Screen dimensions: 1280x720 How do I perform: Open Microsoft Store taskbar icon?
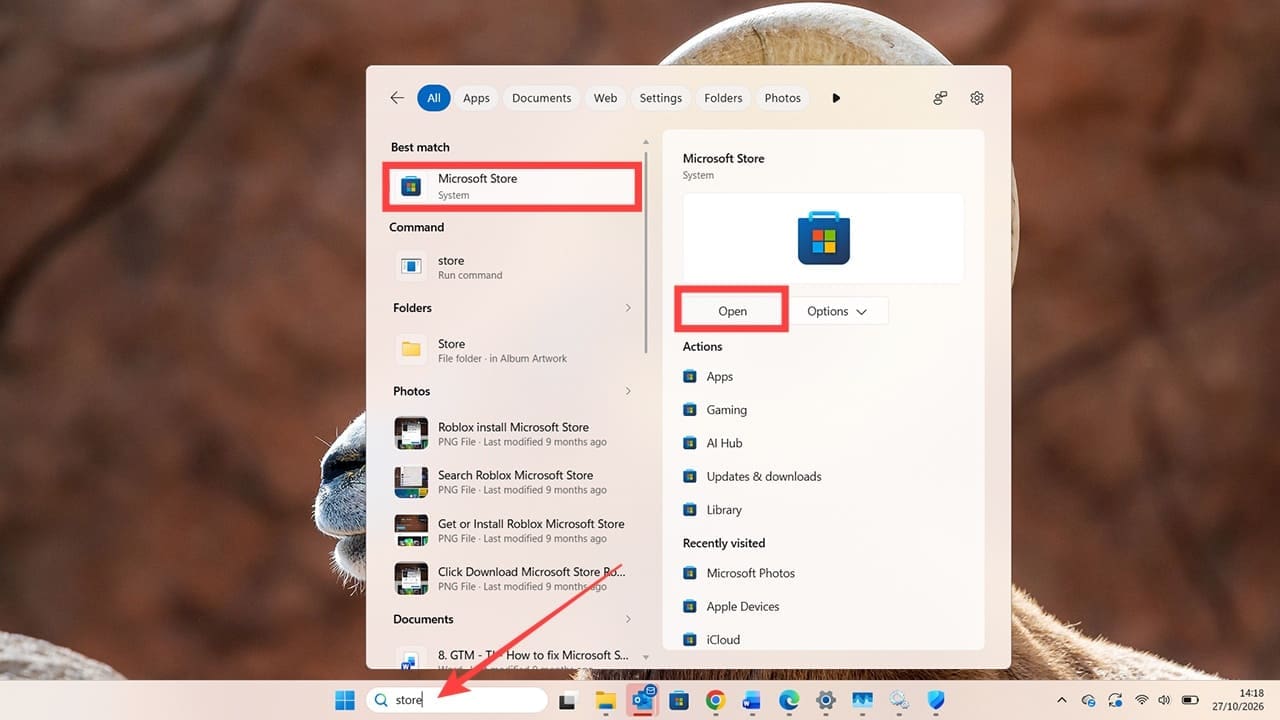coord(678,700)
